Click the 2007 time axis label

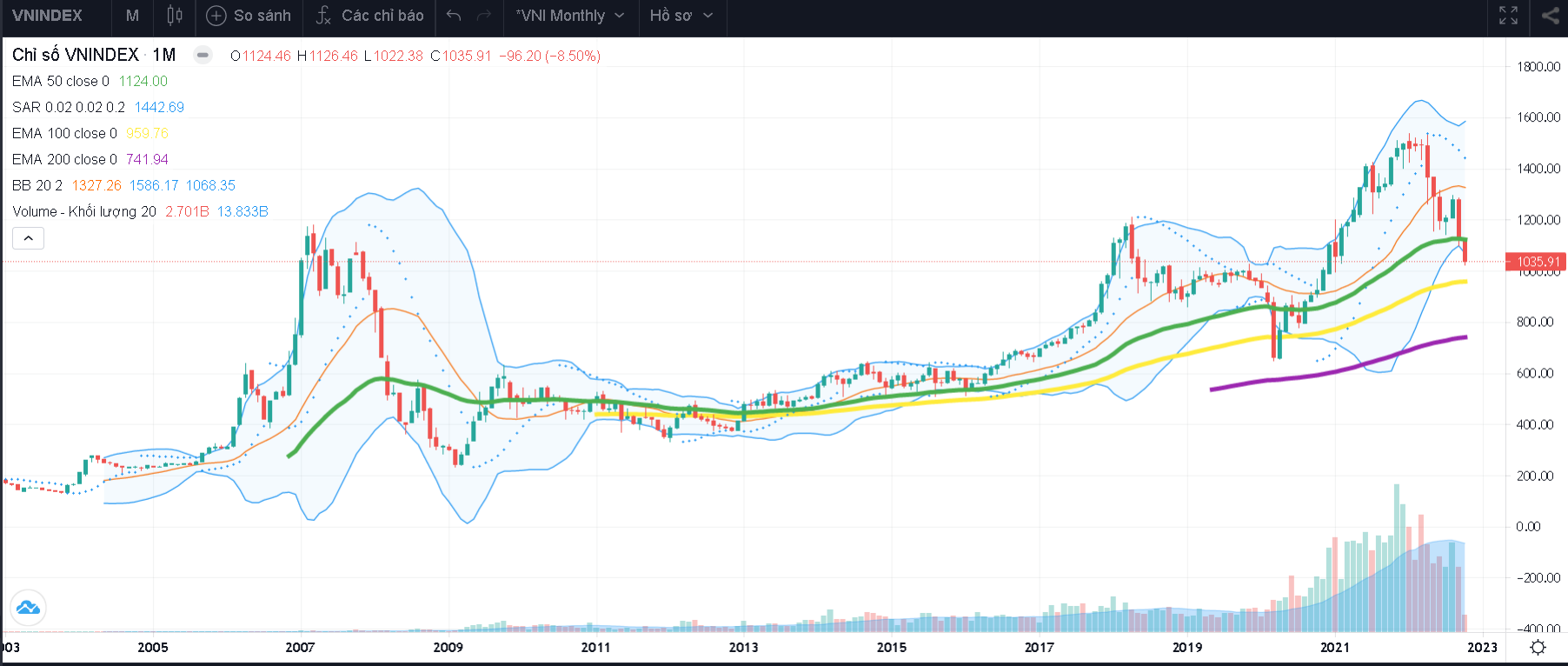(300, 647)
